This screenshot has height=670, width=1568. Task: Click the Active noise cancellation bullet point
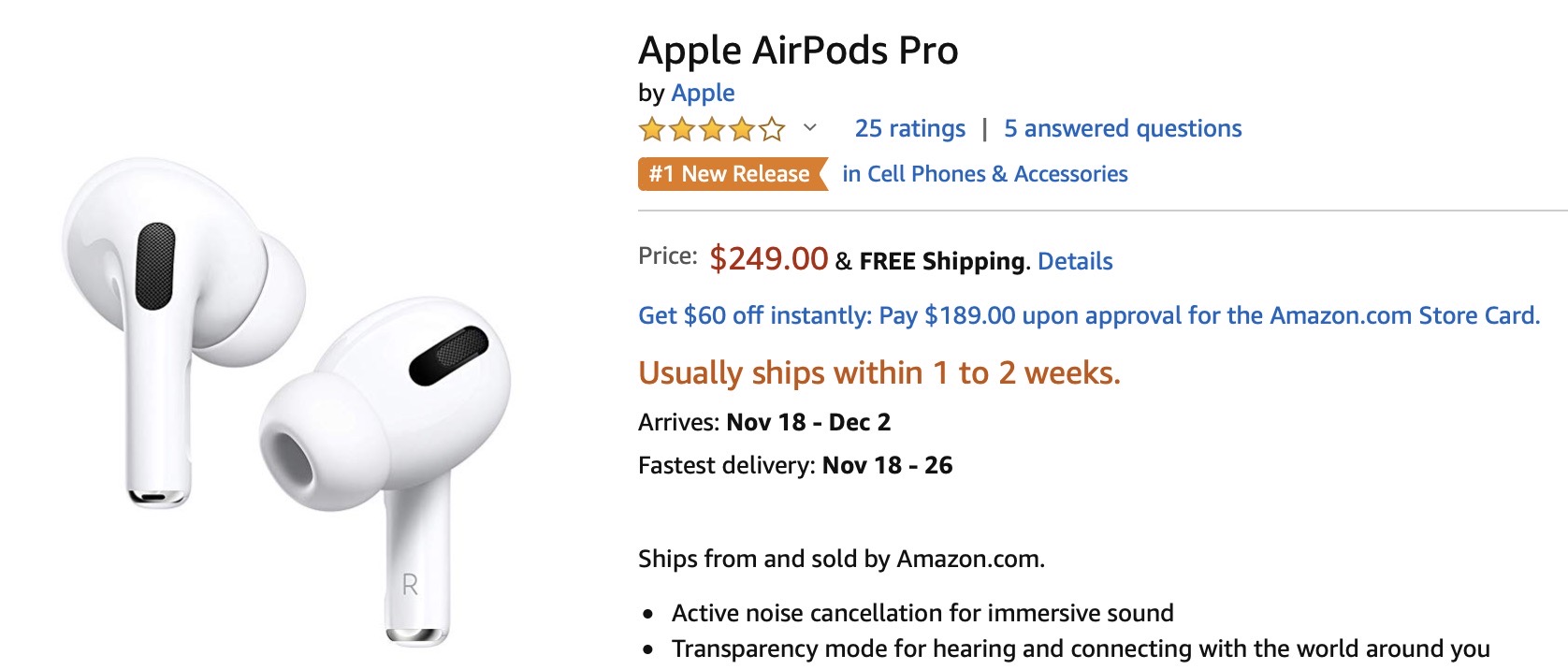pyautogui.click(x=922, y=613)
